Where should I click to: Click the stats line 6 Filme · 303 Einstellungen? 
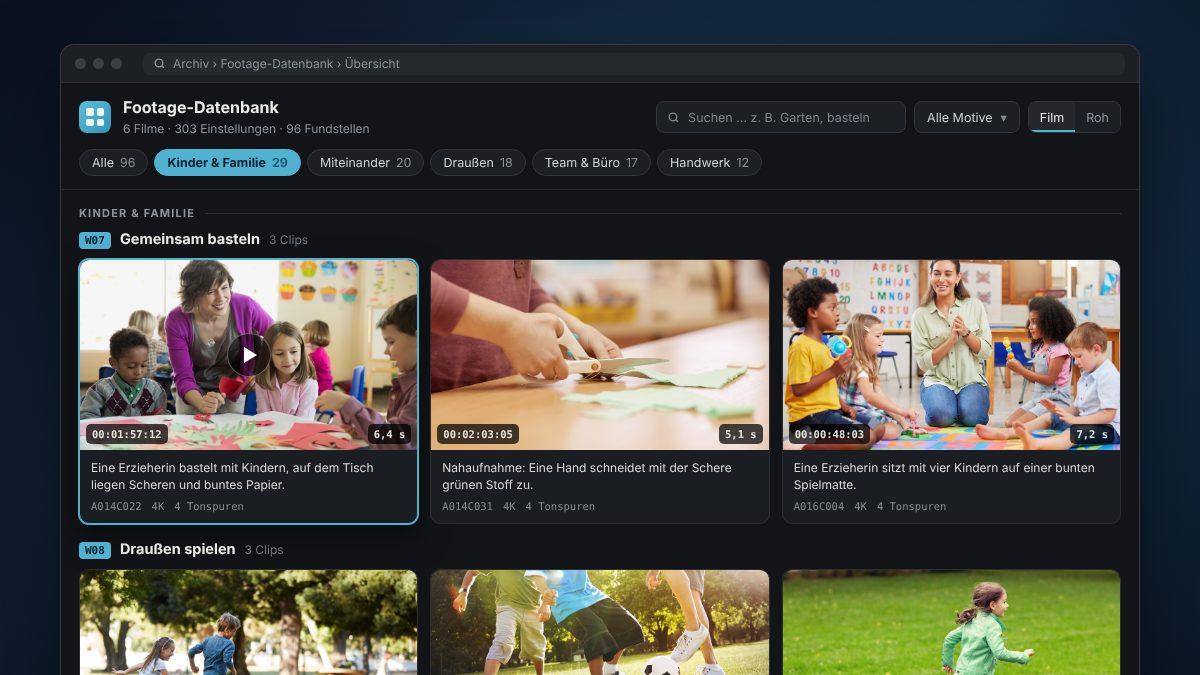click(246, 129)
